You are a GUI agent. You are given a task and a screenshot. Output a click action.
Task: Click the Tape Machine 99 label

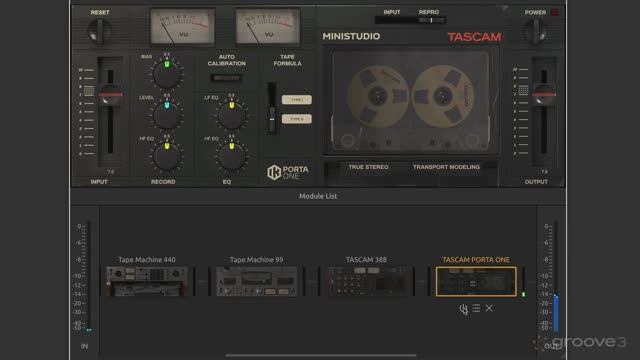click(x=257, y=260)
